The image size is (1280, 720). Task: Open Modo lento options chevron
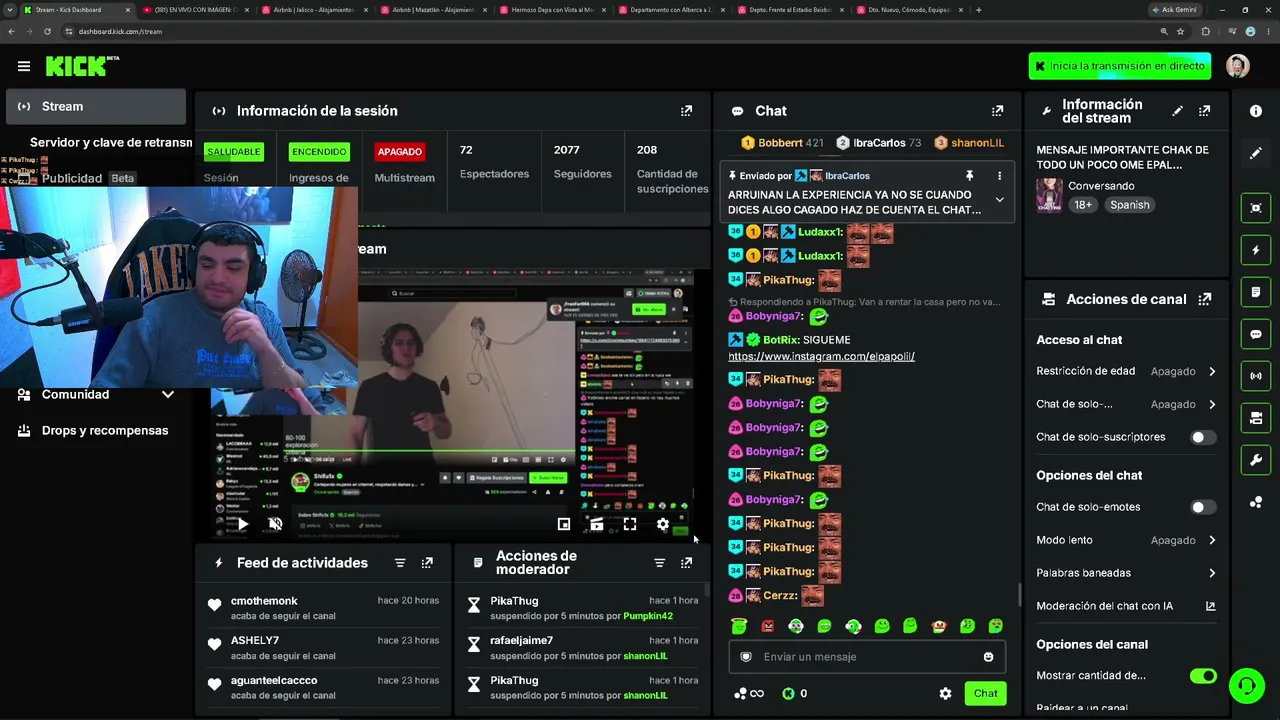(1212, 540)
